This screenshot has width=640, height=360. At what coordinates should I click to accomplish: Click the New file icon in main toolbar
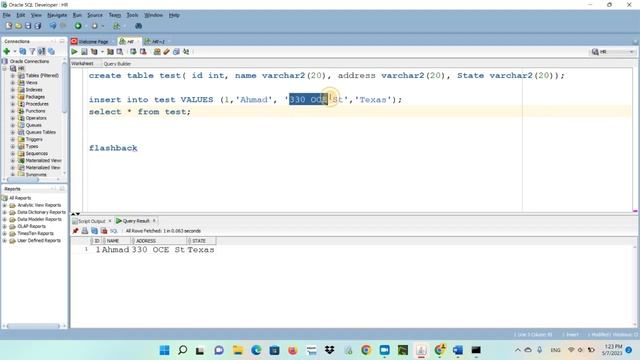(9, 26)
